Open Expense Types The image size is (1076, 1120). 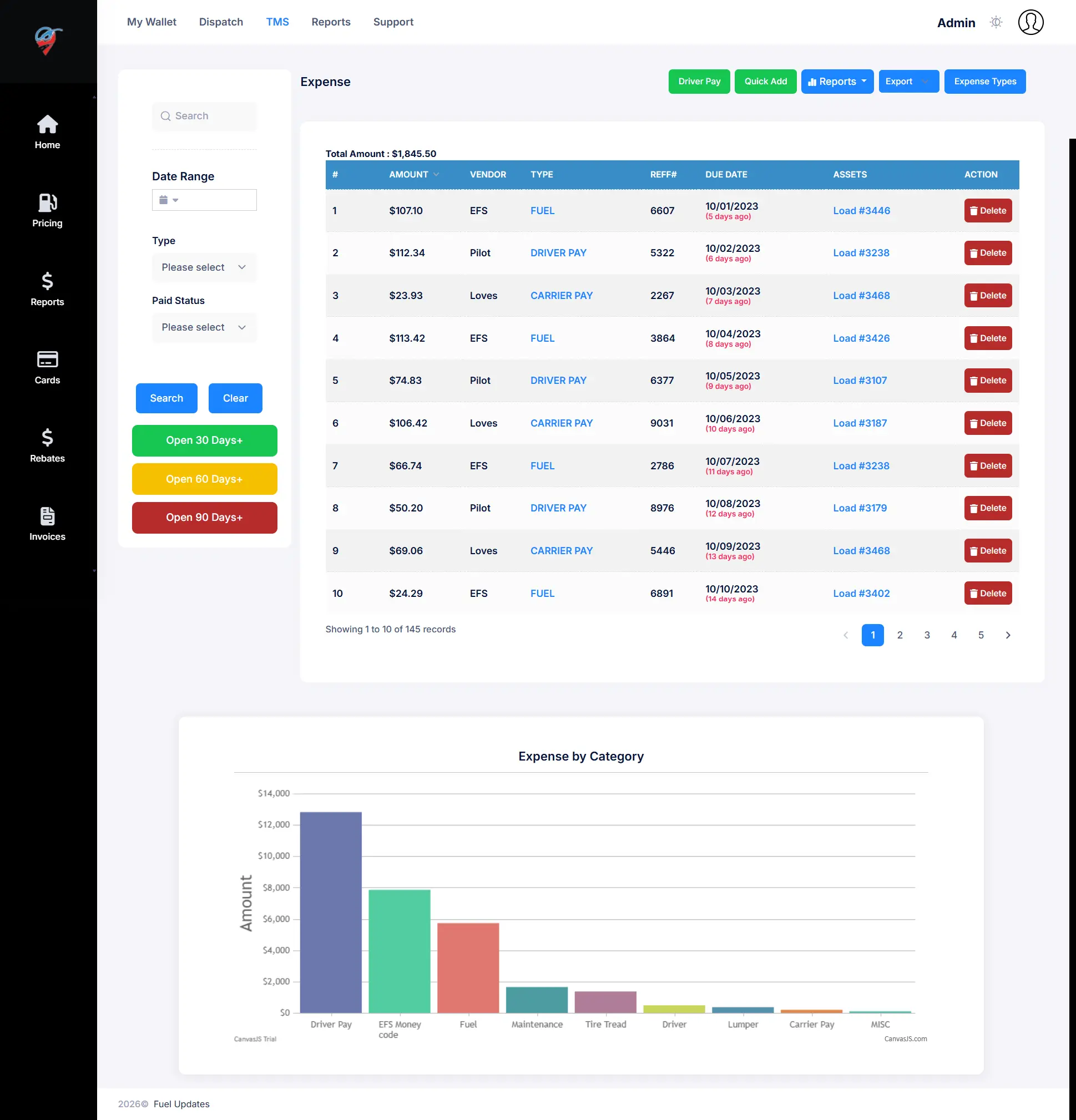tap(984, 82)
